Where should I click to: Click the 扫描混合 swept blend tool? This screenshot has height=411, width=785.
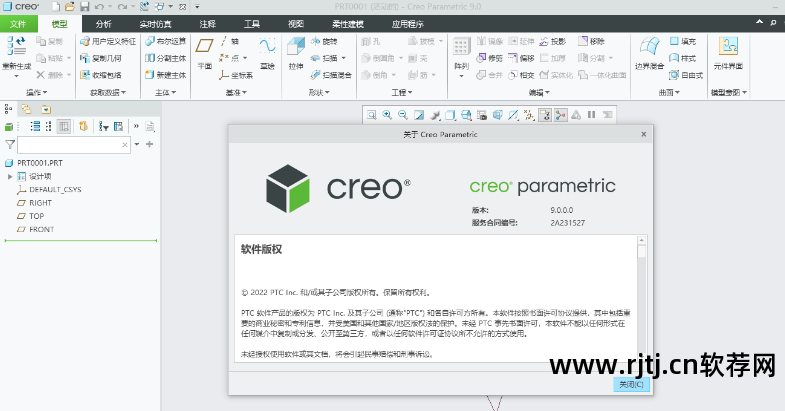[331, 75]
